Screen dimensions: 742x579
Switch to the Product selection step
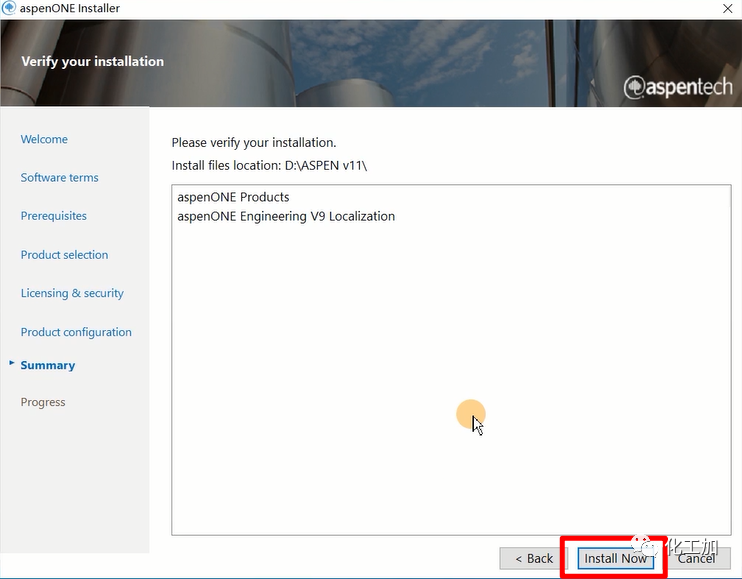[x=64, y=255]
